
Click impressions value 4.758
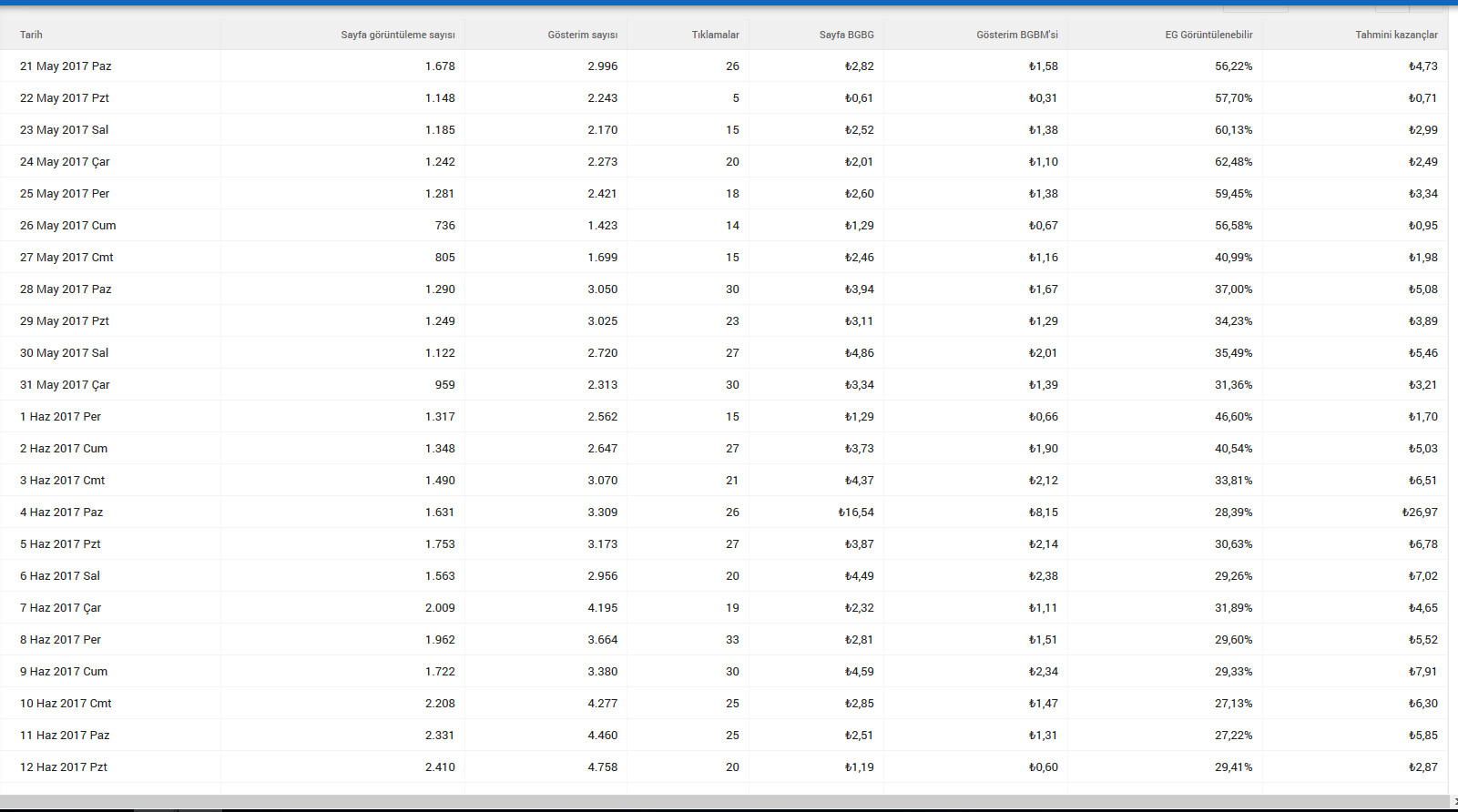point(603,767)
